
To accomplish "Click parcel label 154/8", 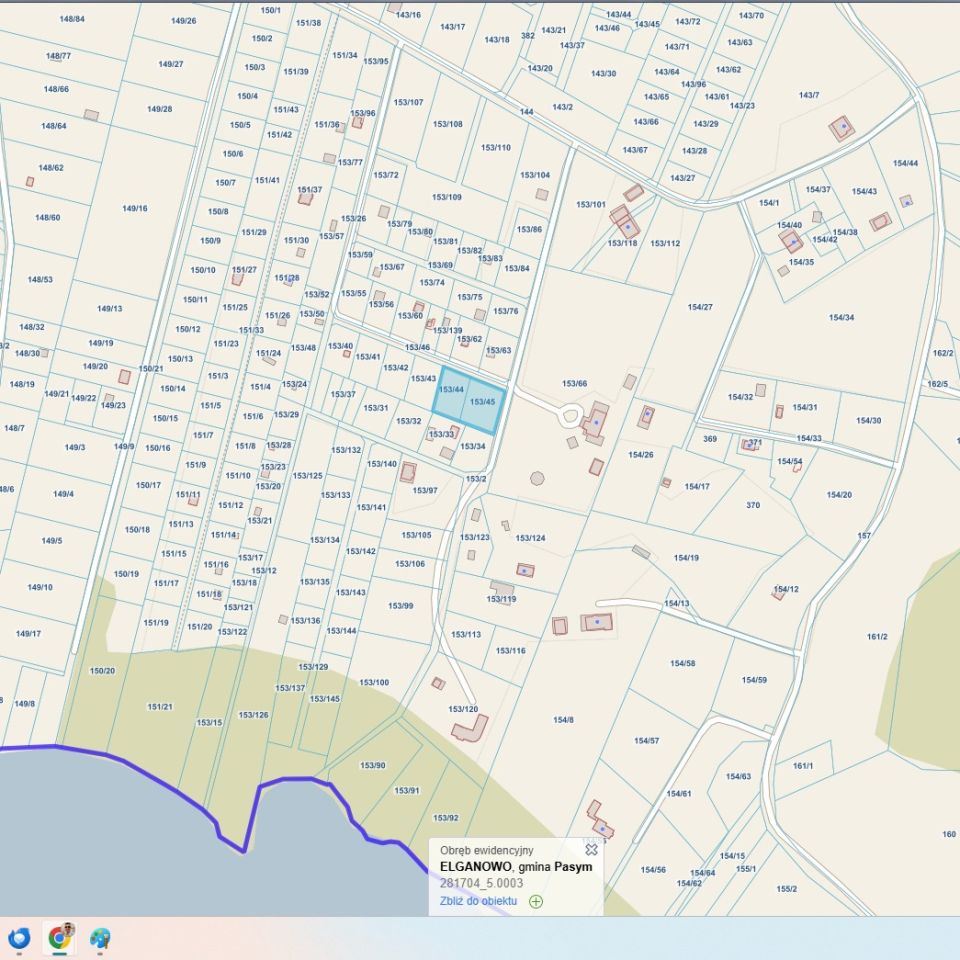I will coord(563,719).
